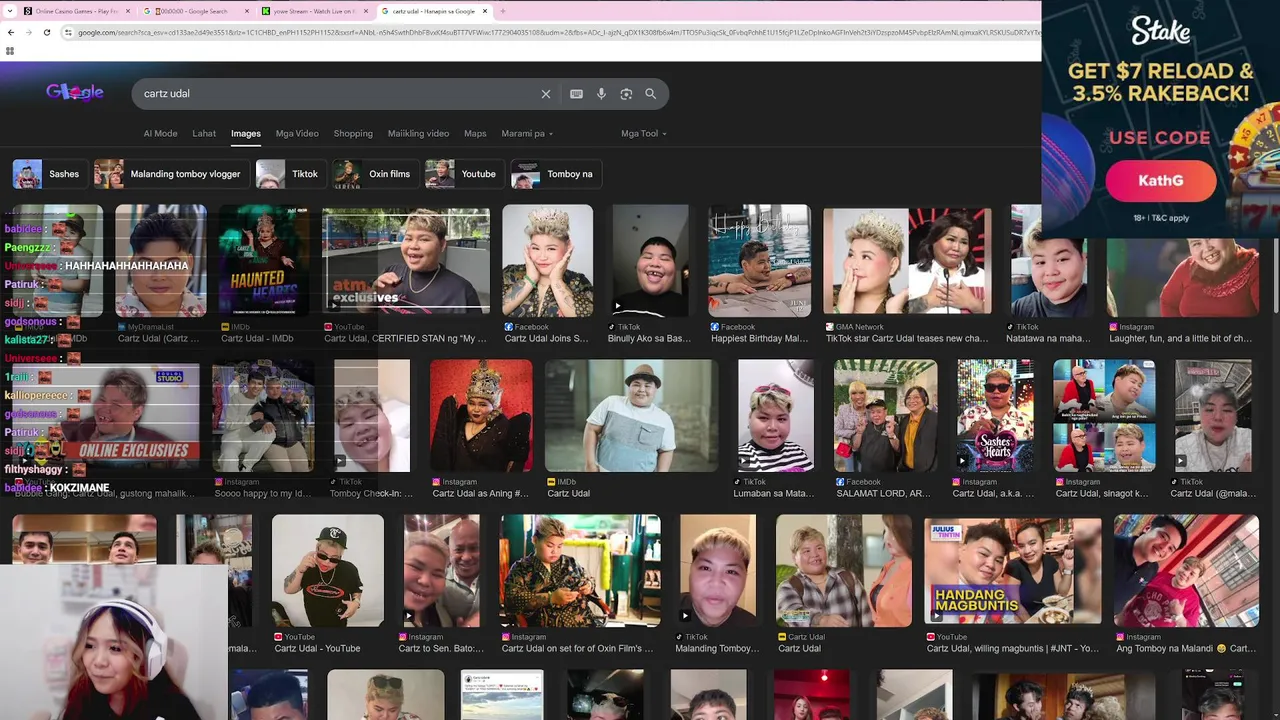Expand the Marami pa dropdown
Viewport: 1280px width, 720px height.
point(527,133)
